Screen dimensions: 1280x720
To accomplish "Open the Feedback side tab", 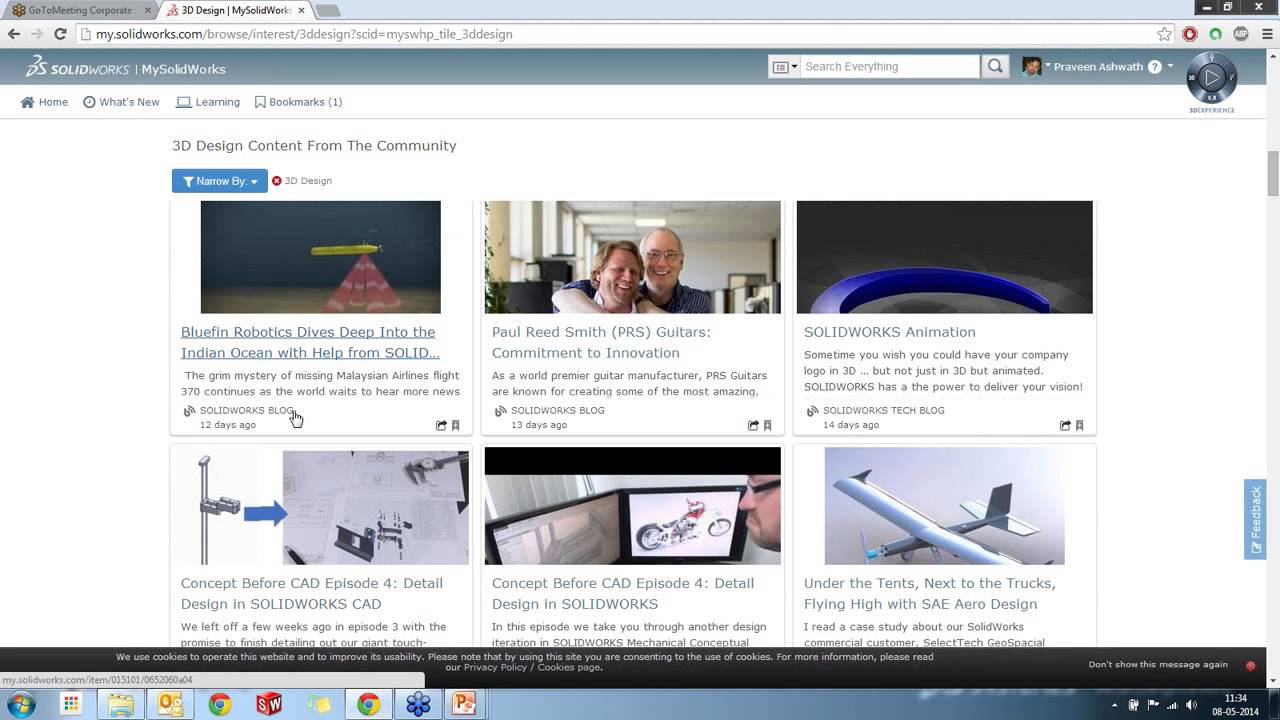I will click(x=1255, y=520).
